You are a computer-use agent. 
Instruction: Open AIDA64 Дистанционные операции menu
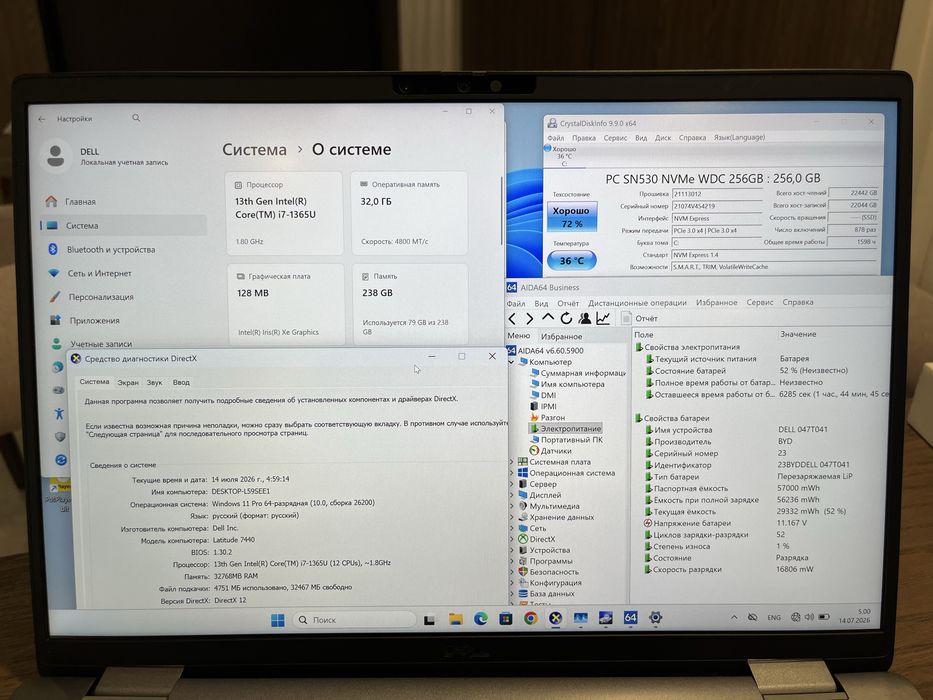(x=637, y=303)
